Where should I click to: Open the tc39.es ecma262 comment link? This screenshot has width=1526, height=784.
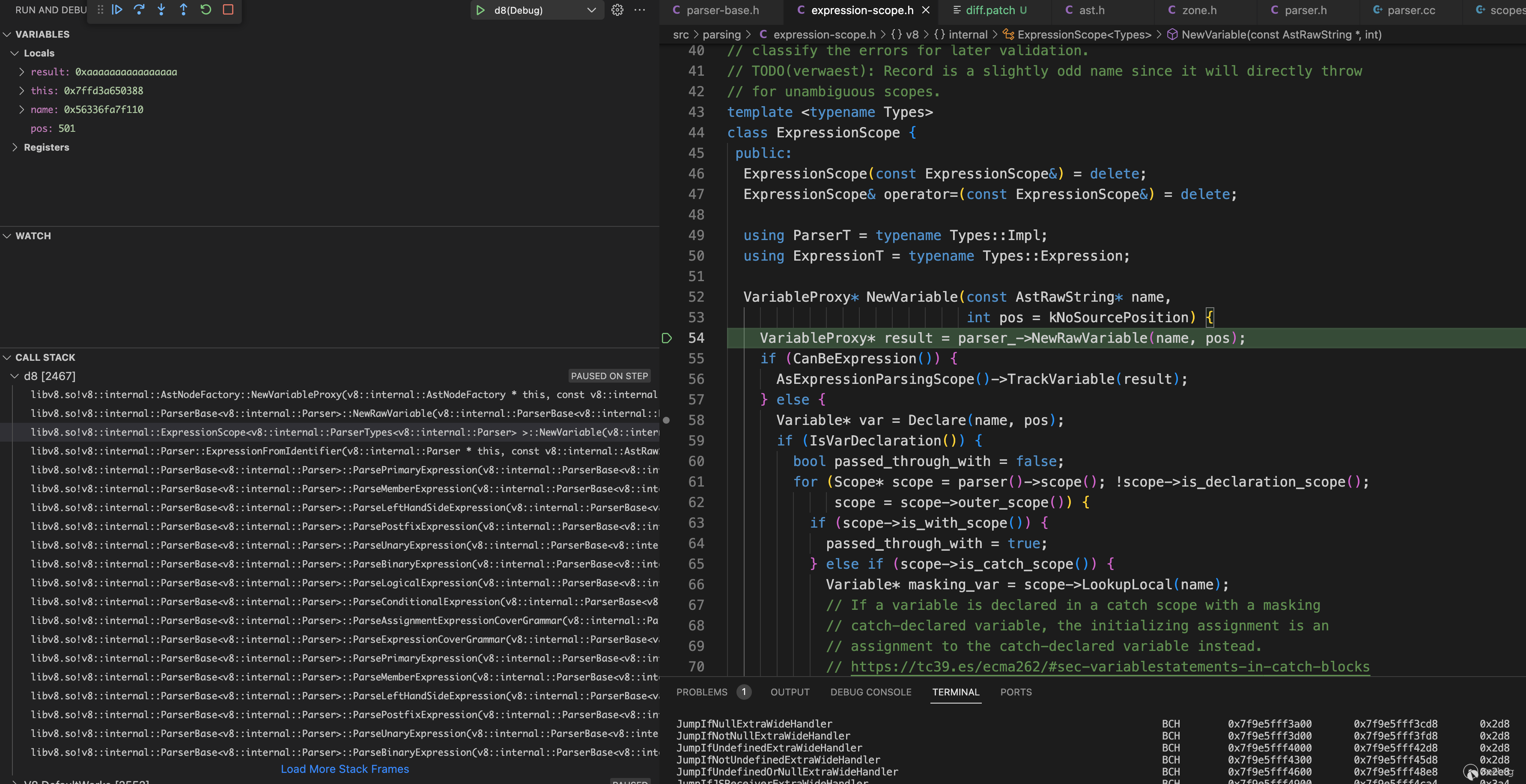pyautogui.click(x=1109, y=667)
